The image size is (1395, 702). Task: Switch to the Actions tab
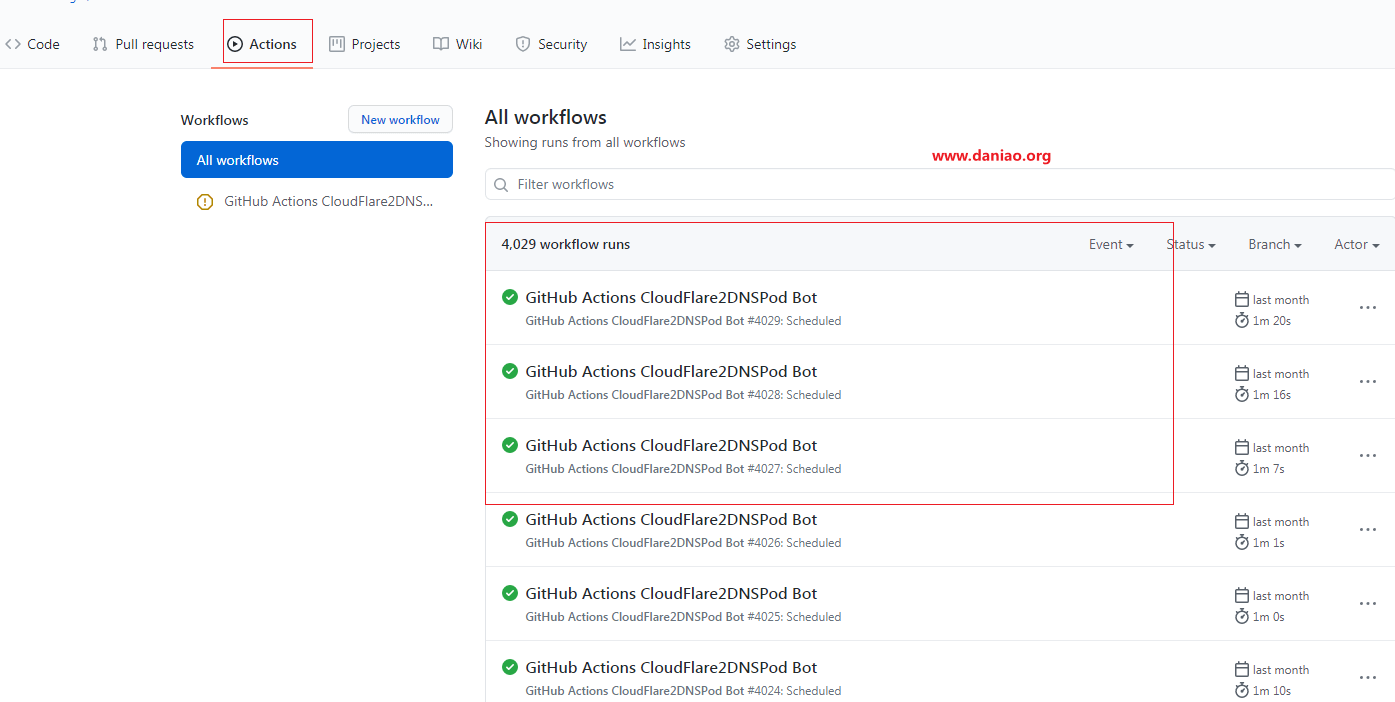pyautogui.click(x=262, y=44)
